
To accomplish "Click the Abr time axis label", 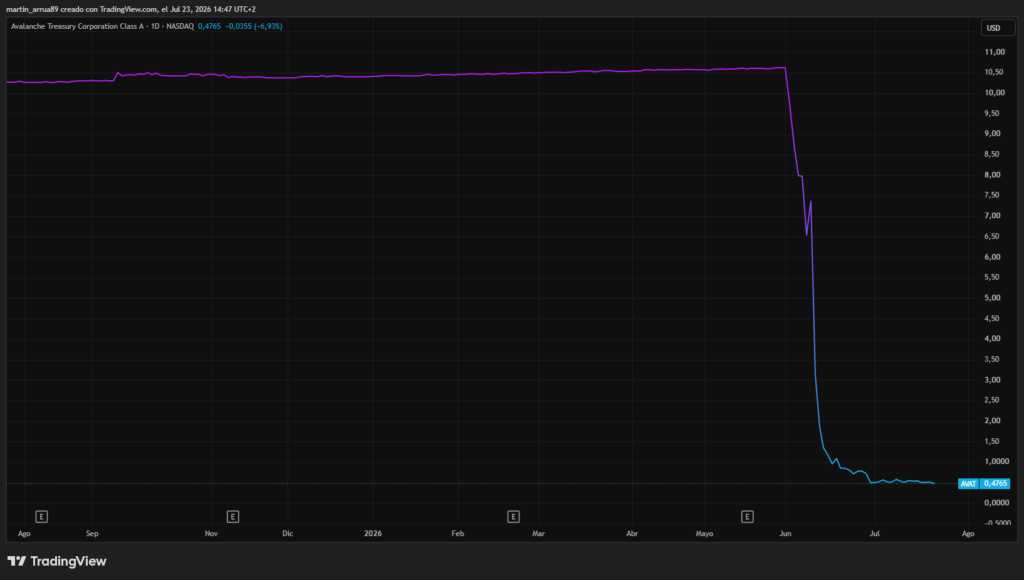I will [x=632, y=534].
